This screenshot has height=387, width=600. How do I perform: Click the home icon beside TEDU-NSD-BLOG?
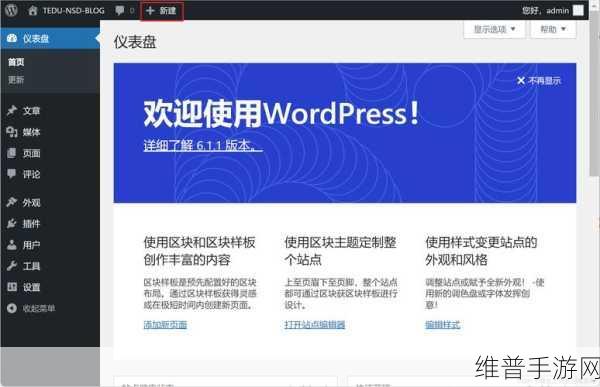[33, 10]
